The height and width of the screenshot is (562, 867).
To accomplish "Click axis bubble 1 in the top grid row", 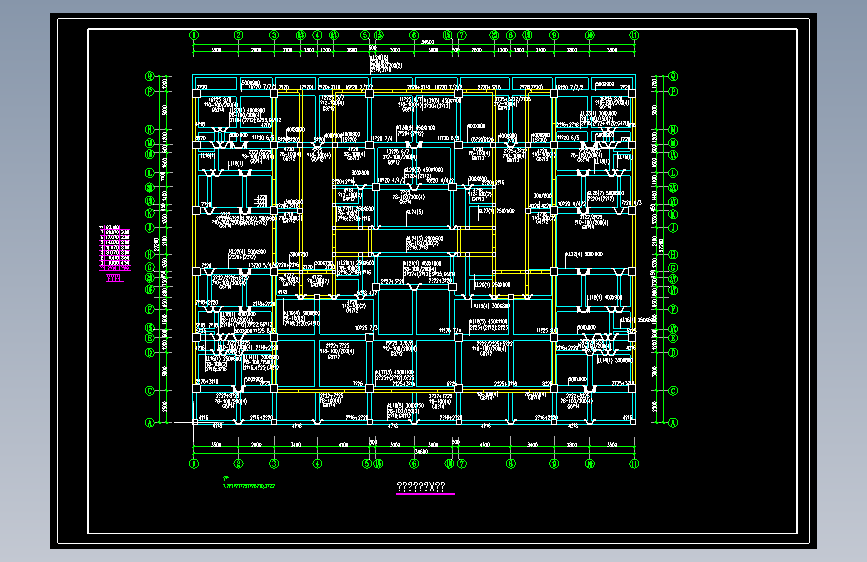I will (194, 35).
